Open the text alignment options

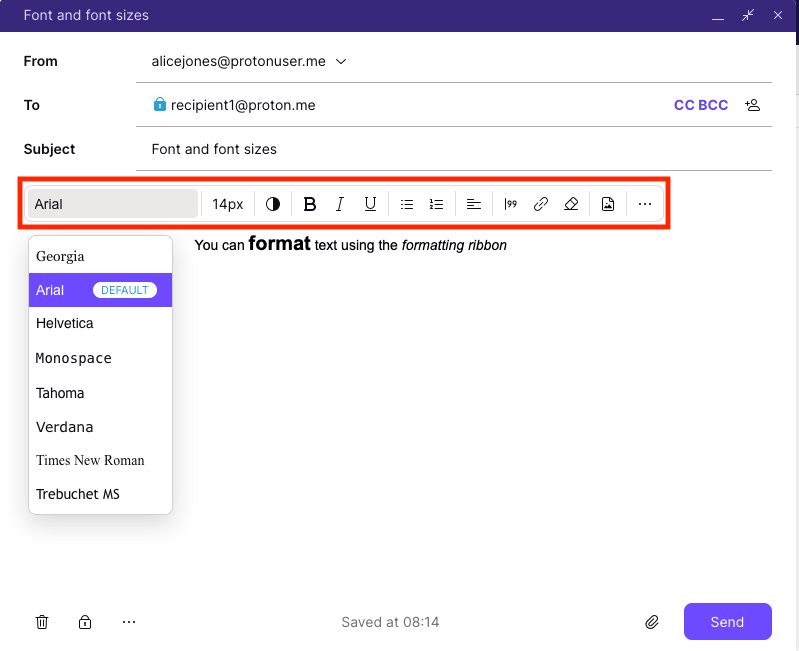[x=473, y=204]
